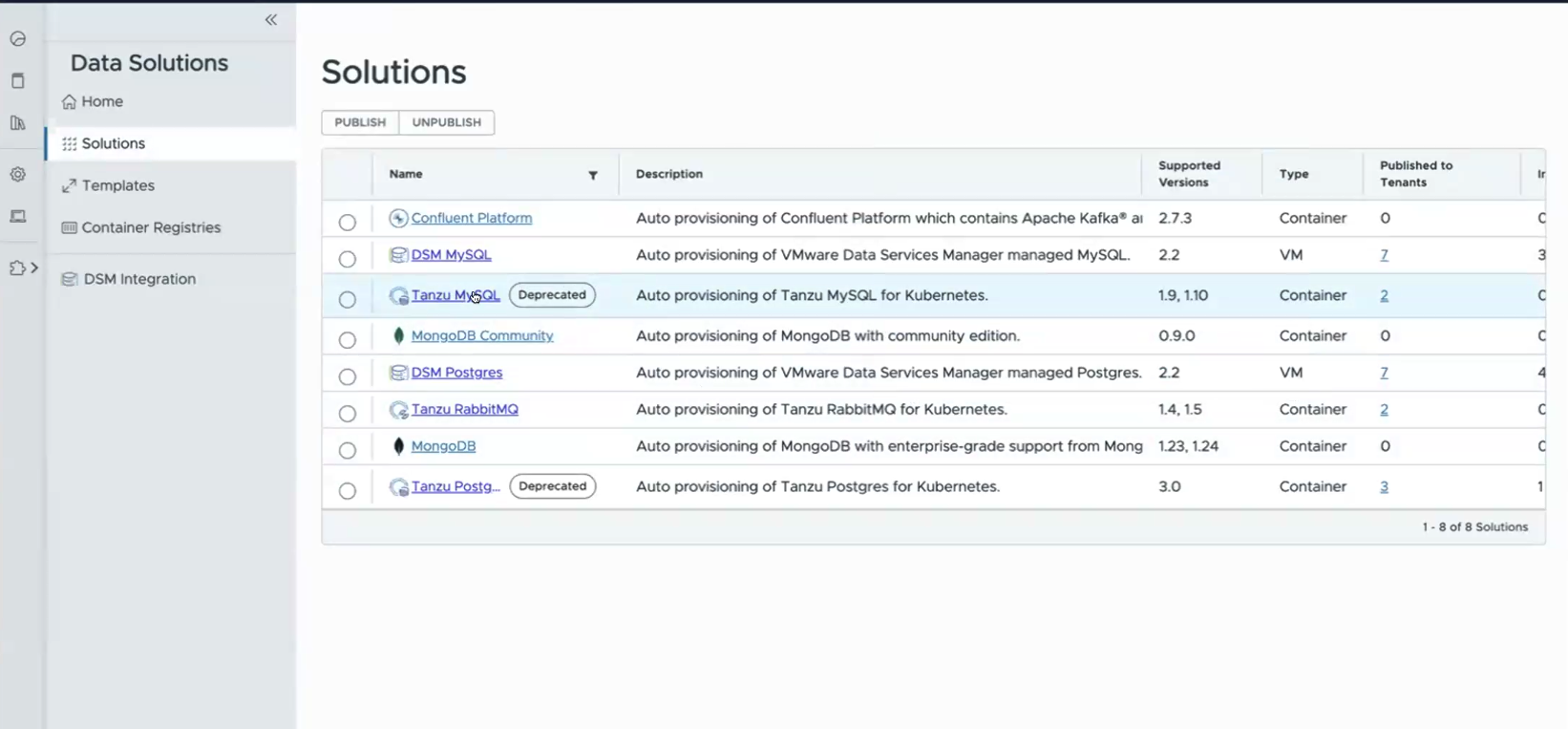Click the DSM Integration sidebar icon
This screenshot has width=1568, height=729.
[x=70, y=279]
